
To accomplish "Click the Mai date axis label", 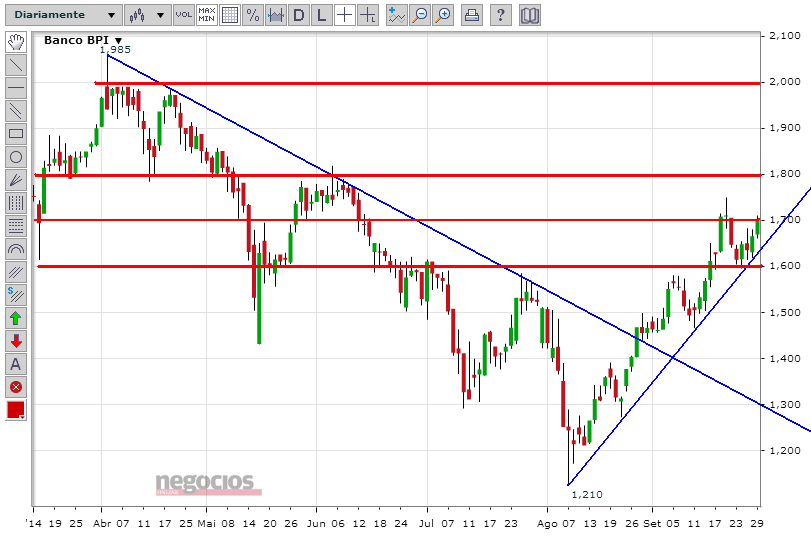I will 206,524.
